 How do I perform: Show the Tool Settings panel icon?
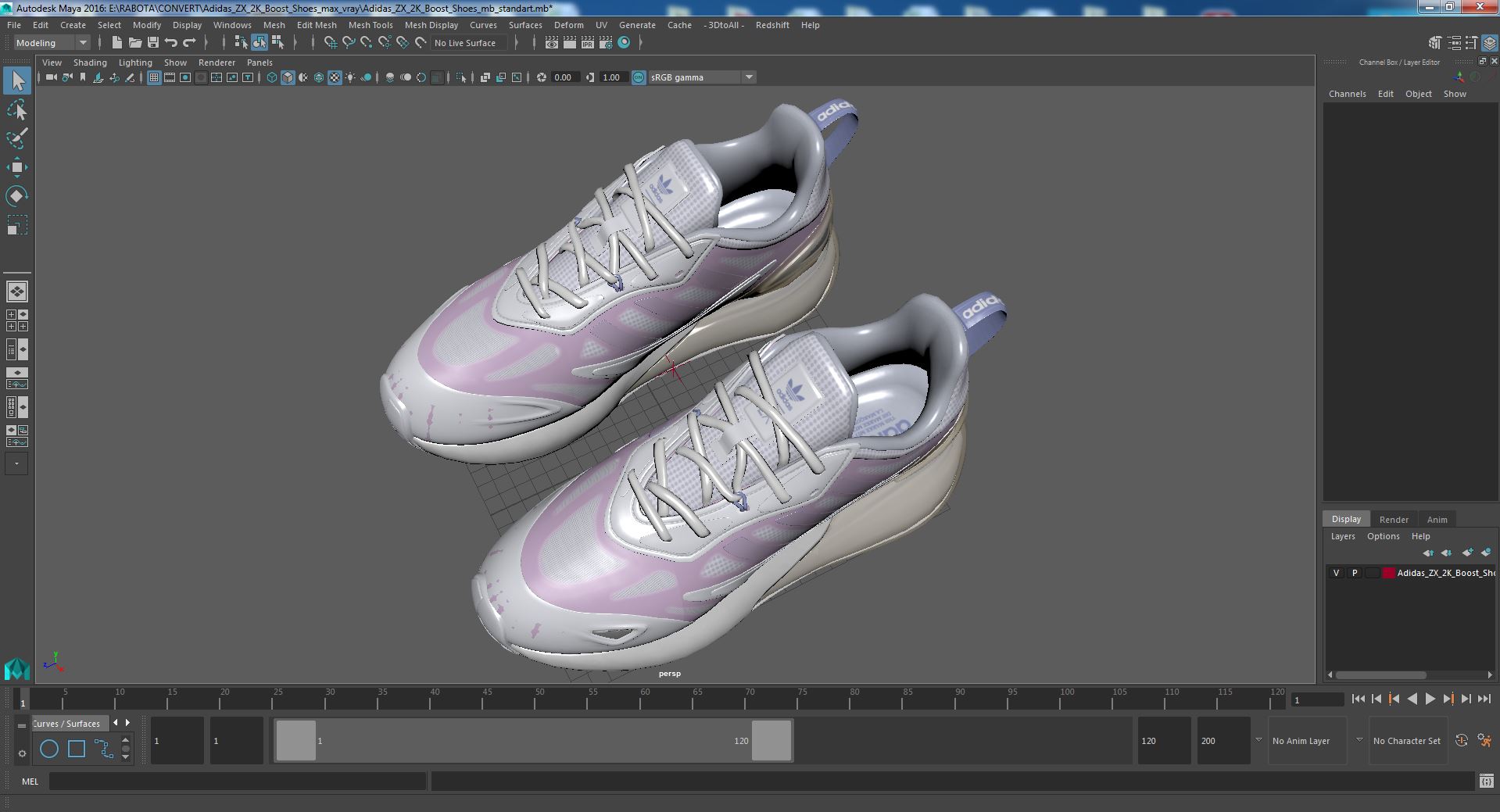pyautogui.click(x=1472, y=43)
